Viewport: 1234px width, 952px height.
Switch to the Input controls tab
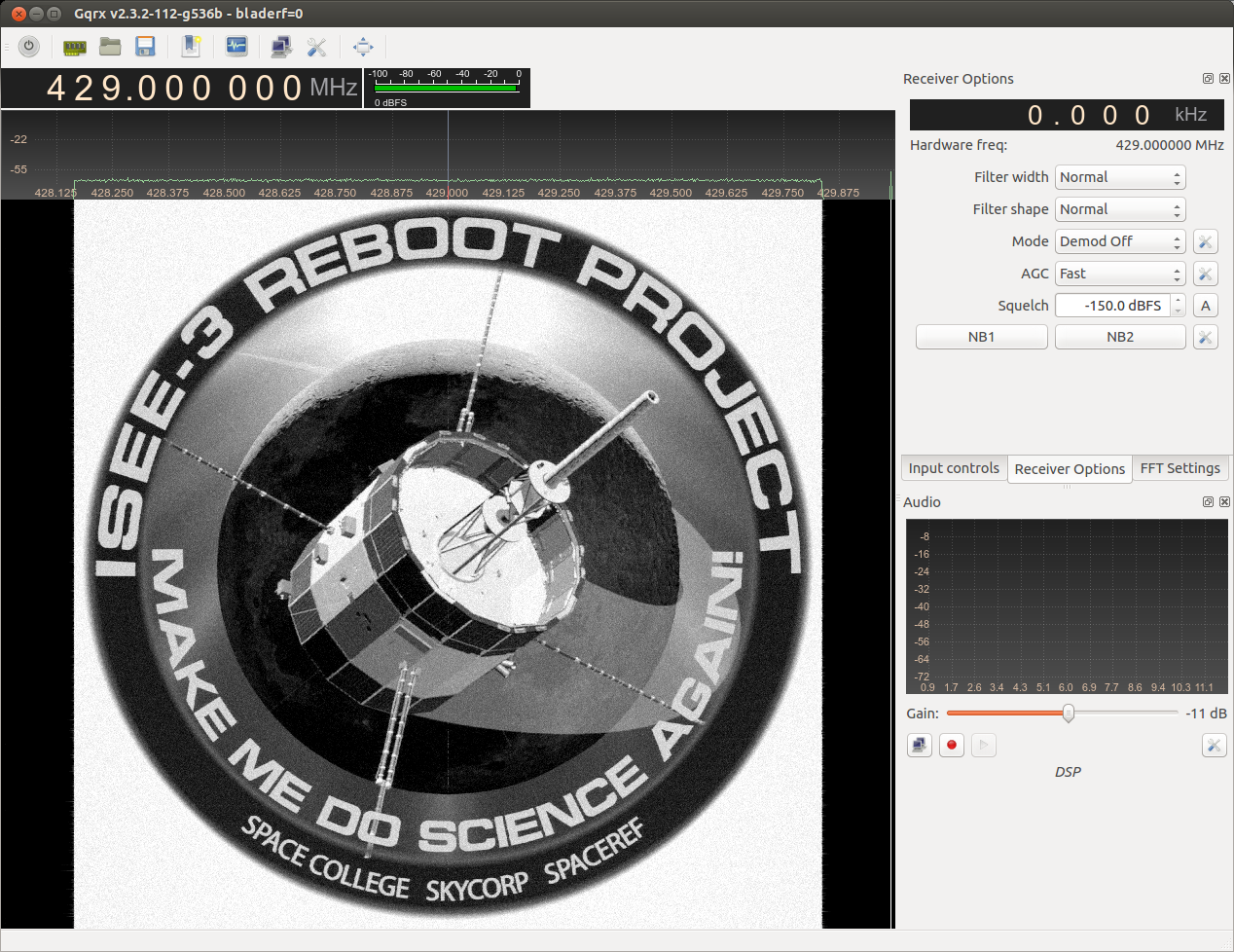coord(953,468)
